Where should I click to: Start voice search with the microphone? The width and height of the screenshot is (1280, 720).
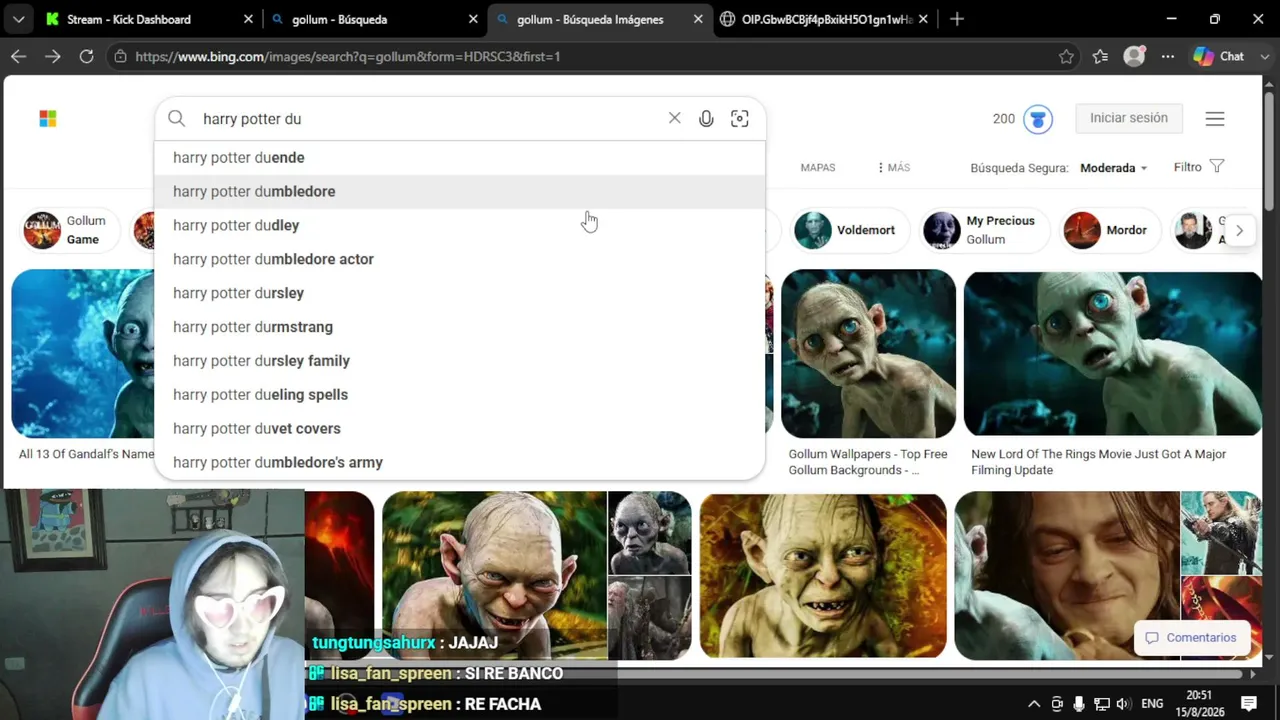[x=706, y=119]
